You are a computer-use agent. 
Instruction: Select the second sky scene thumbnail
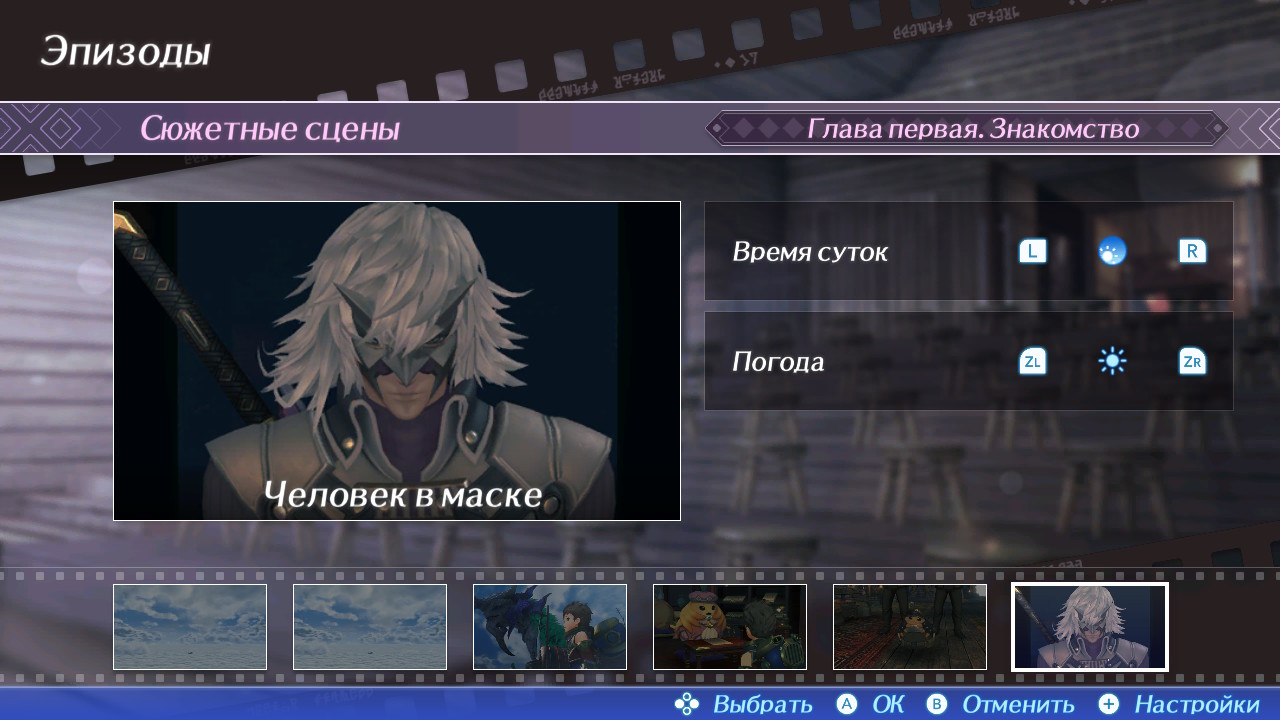pos(370,627)
